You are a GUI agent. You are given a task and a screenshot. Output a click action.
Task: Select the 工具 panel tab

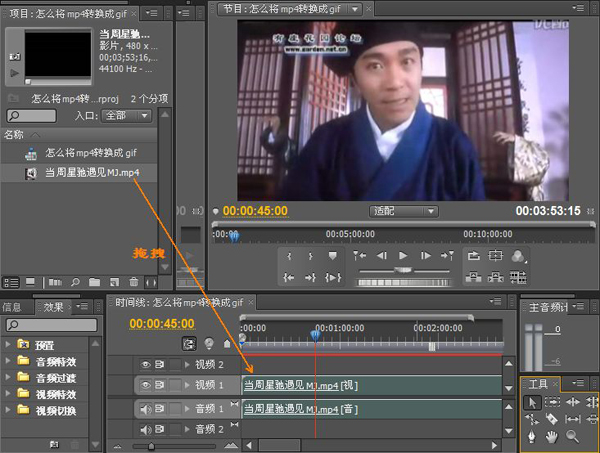tap(538, 384)
